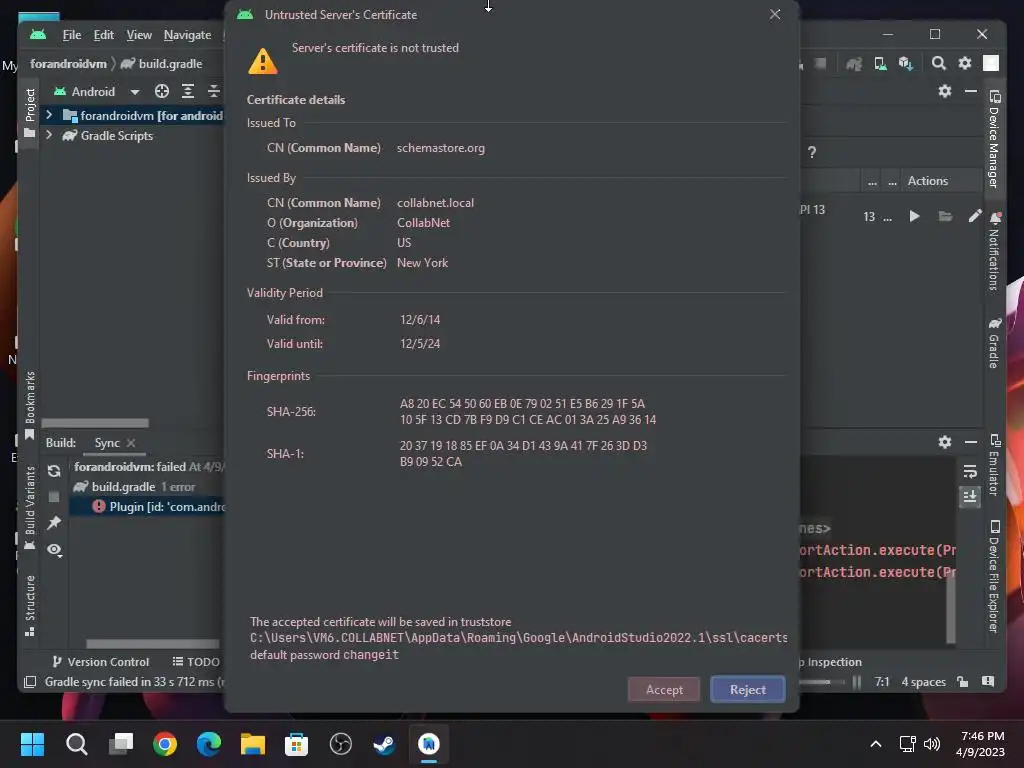Toggle soft-wrap icon in build output
1024x768 pixels.
pyautogui.click(x=970, y=471)
